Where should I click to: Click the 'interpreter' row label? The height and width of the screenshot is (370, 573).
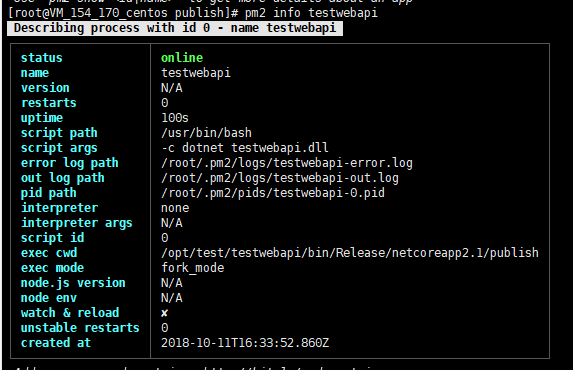59,208
